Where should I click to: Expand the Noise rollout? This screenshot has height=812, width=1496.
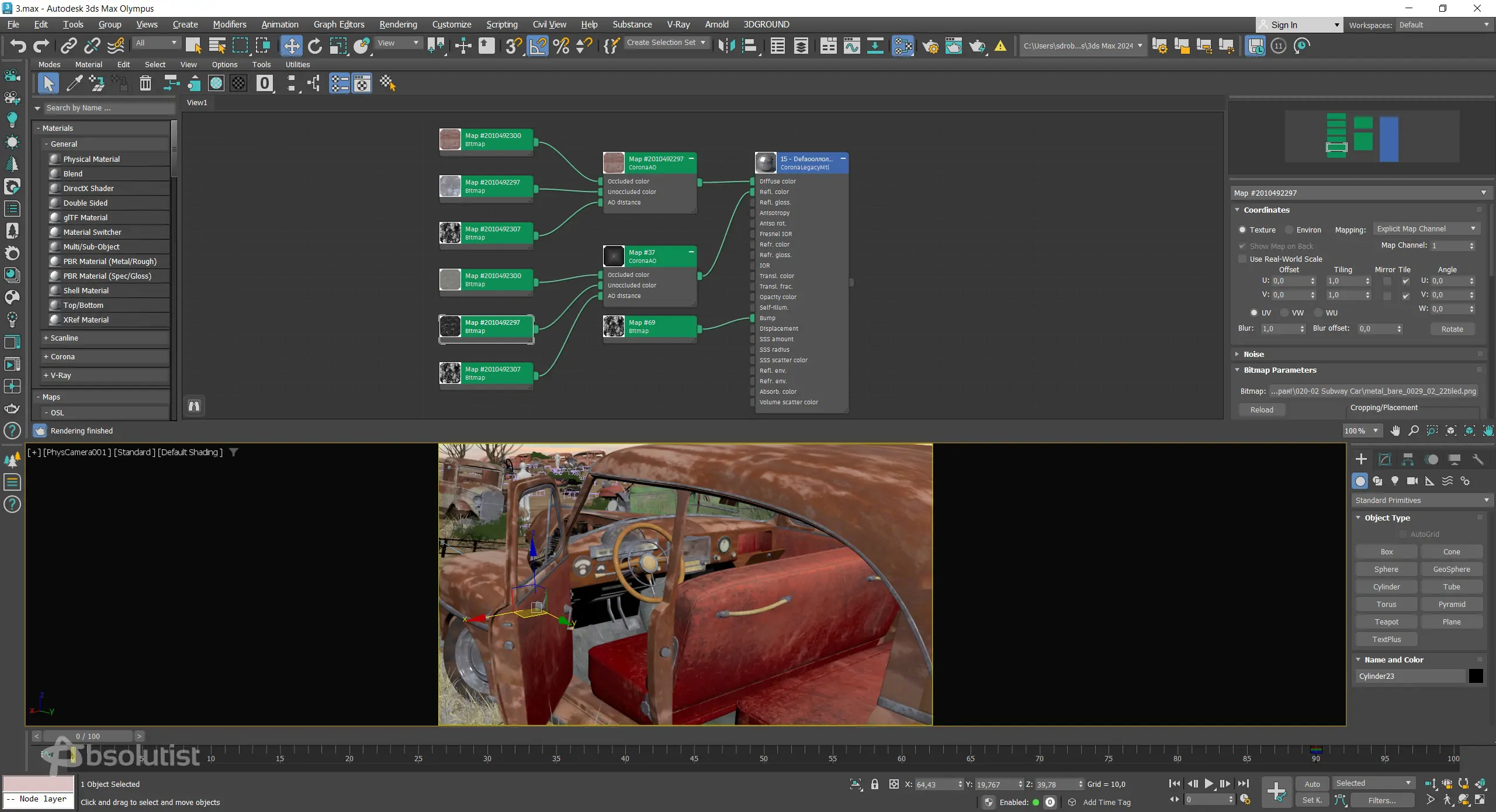(x=1253, y=355)
